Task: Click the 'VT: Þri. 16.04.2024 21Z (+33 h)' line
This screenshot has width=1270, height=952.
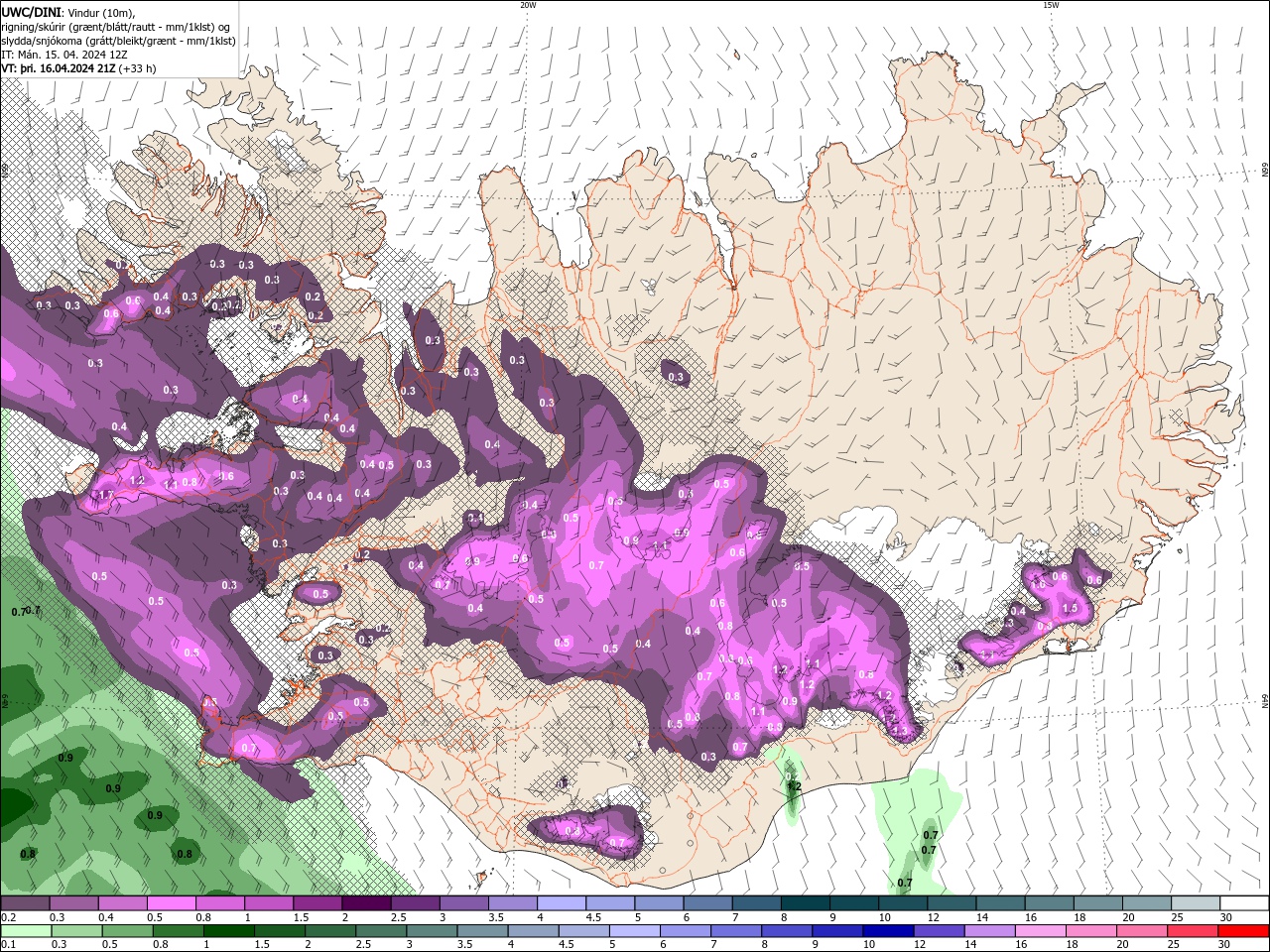Action: 78,68
